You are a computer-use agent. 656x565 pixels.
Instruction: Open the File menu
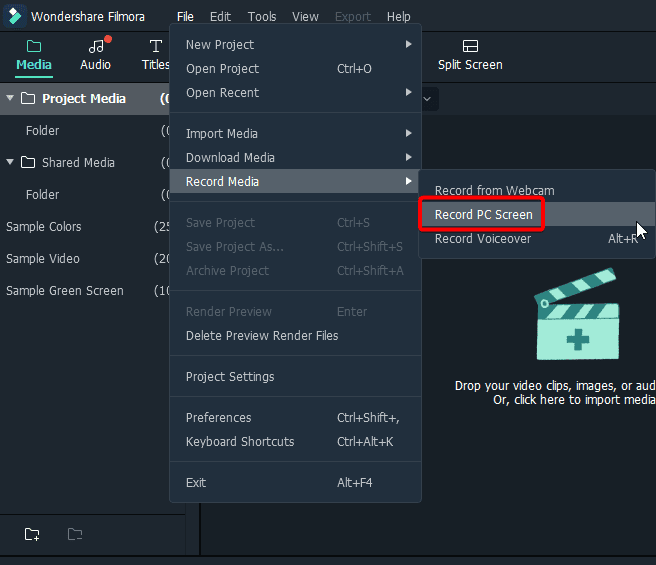(x=185, y=16)
